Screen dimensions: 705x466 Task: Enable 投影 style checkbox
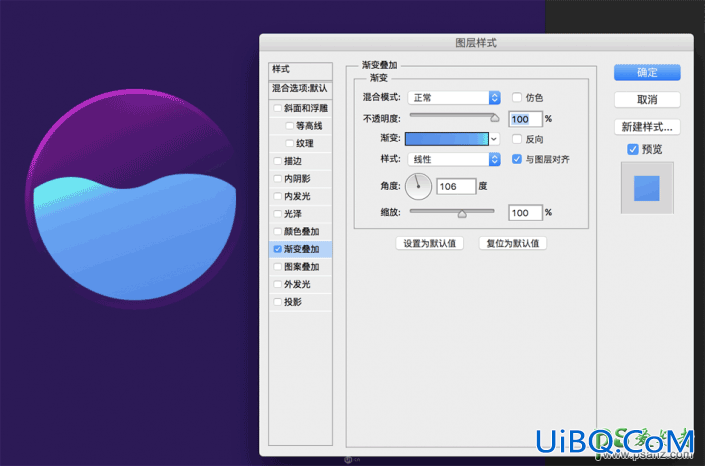tap(277, 302)
